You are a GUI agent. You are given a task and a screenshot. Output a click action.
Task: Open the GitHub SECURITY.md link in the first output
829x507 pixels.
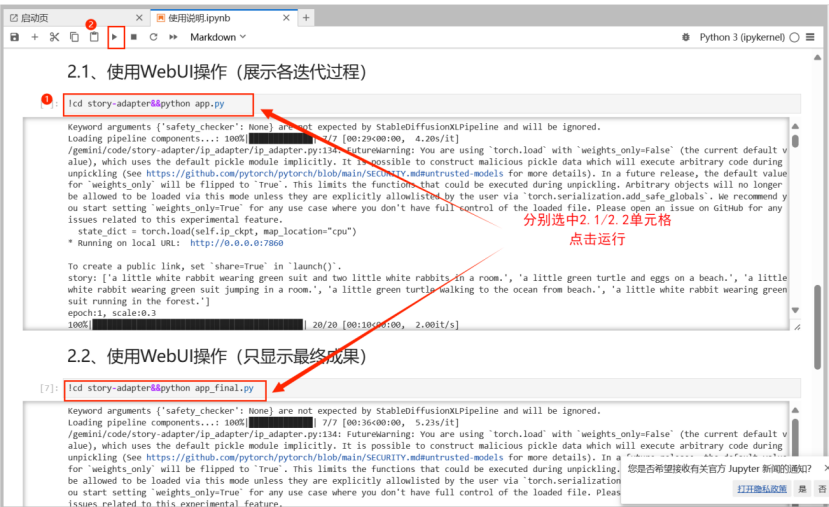325,173
